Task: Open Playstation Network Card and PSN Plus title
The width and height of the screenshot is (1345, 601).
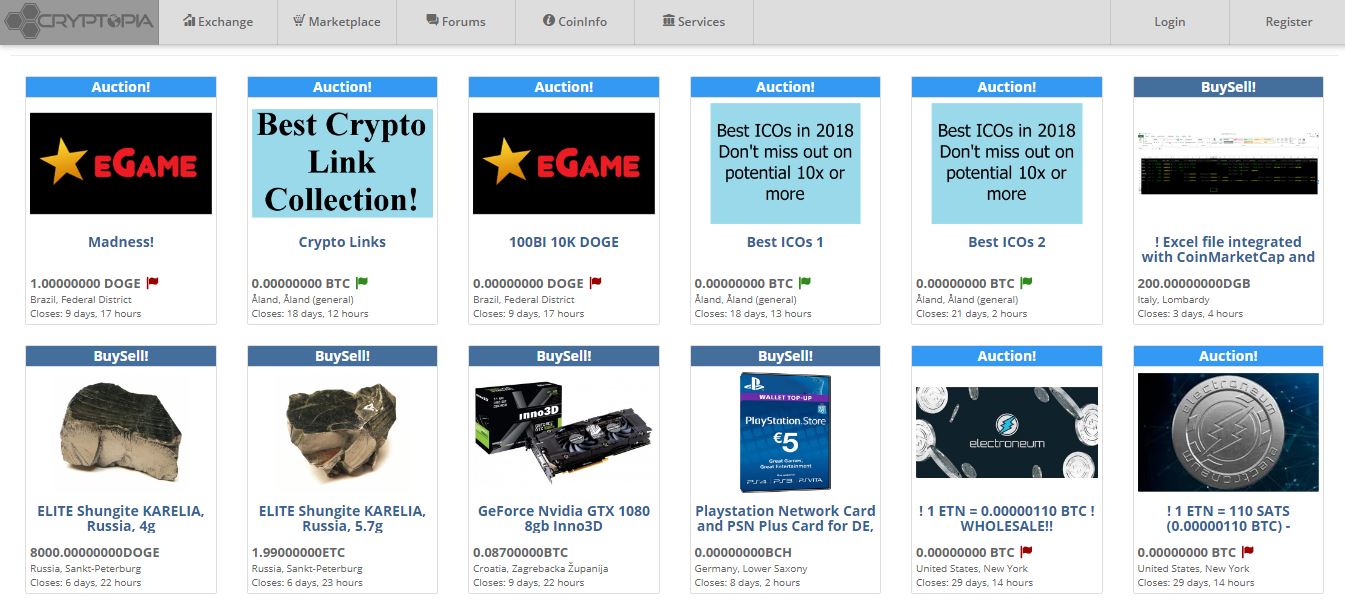Action: (x=785, y=518)
